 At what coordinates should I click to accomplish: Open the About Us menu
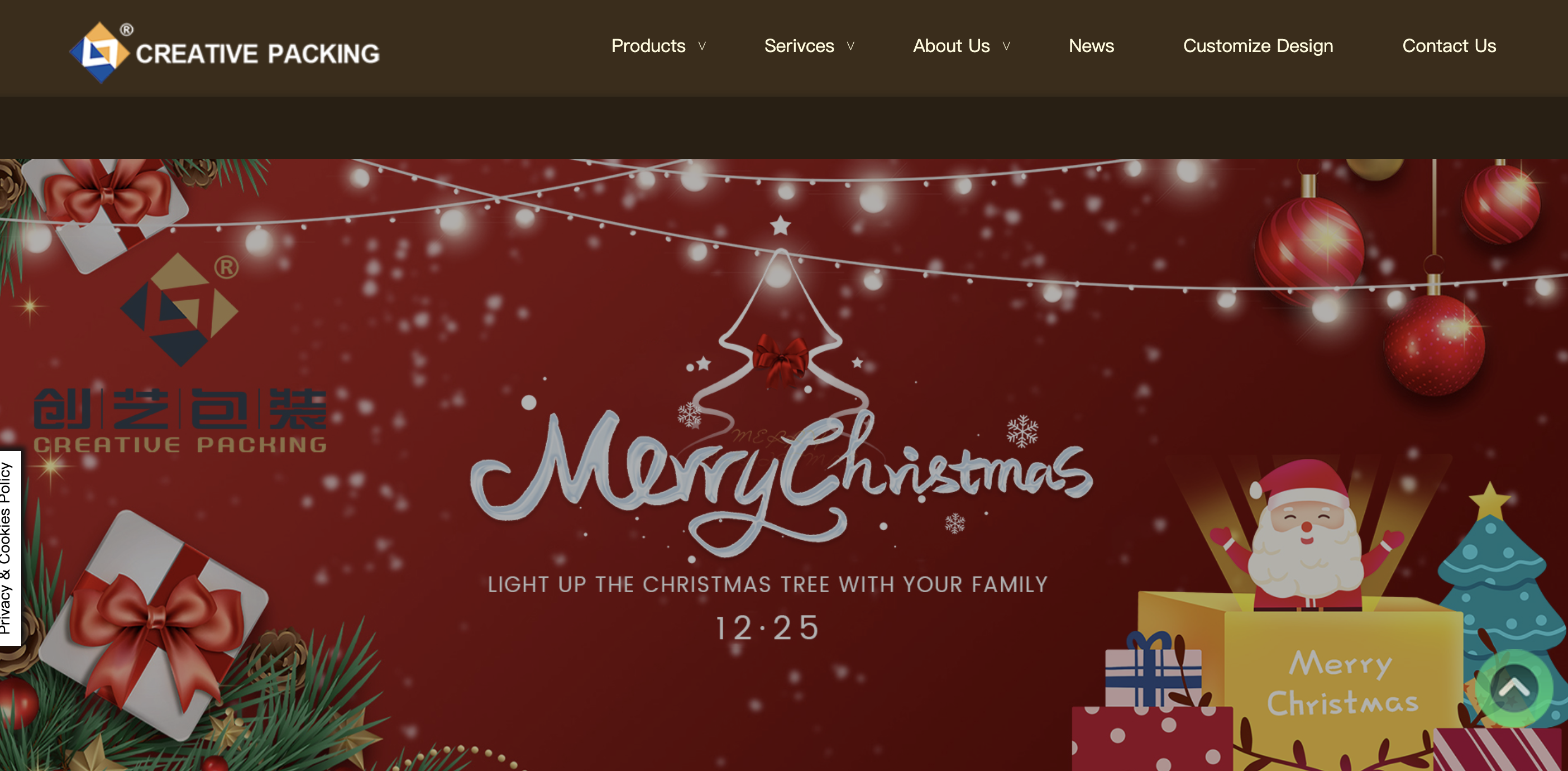(952, 46)
